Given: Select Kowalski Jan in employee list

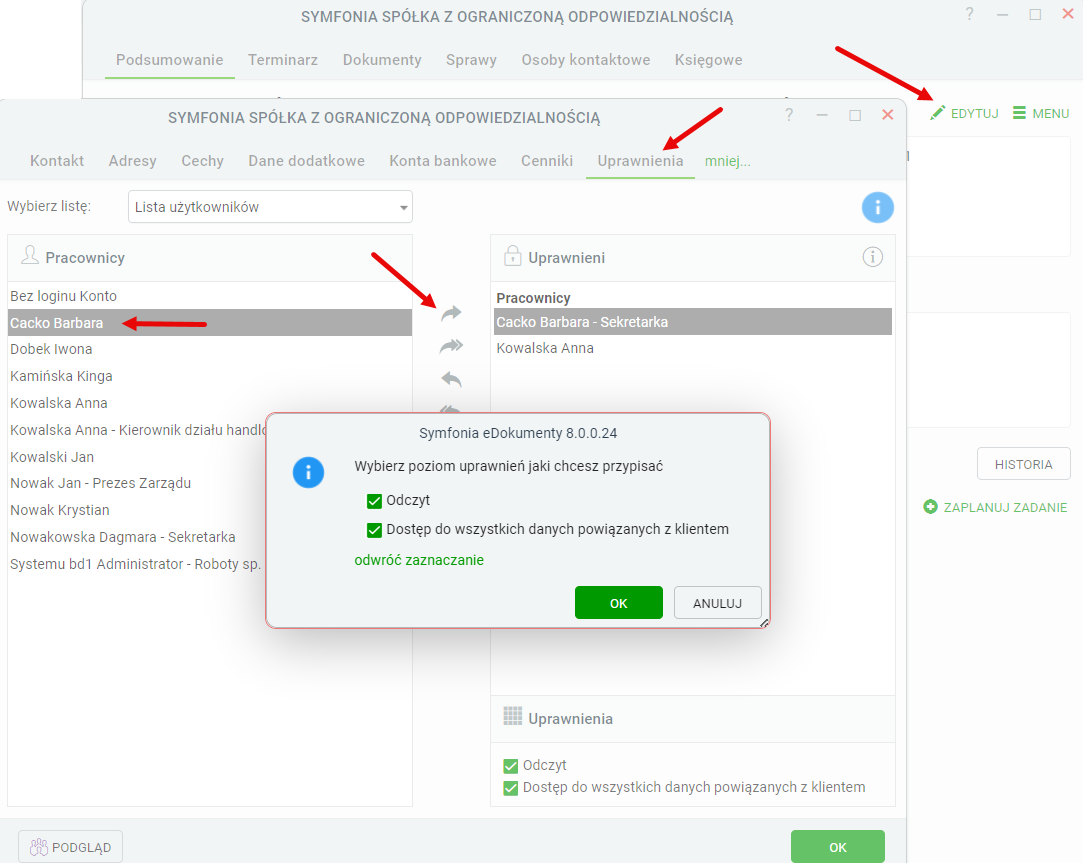Looking at the screenshot, I should pyautogui.click(x=137, y=457).
